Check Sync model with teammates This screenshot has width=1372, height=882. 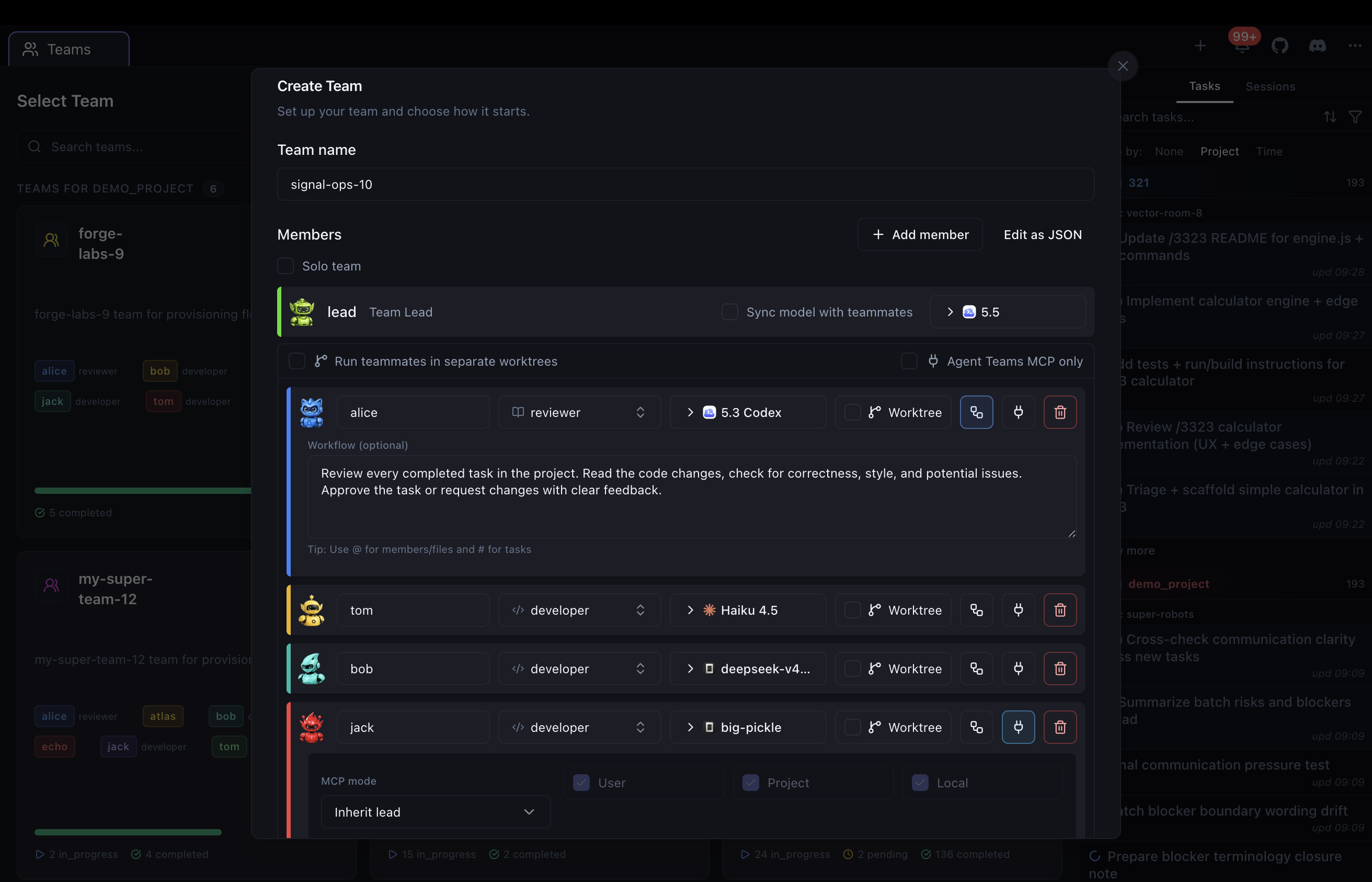click(729, 312)
